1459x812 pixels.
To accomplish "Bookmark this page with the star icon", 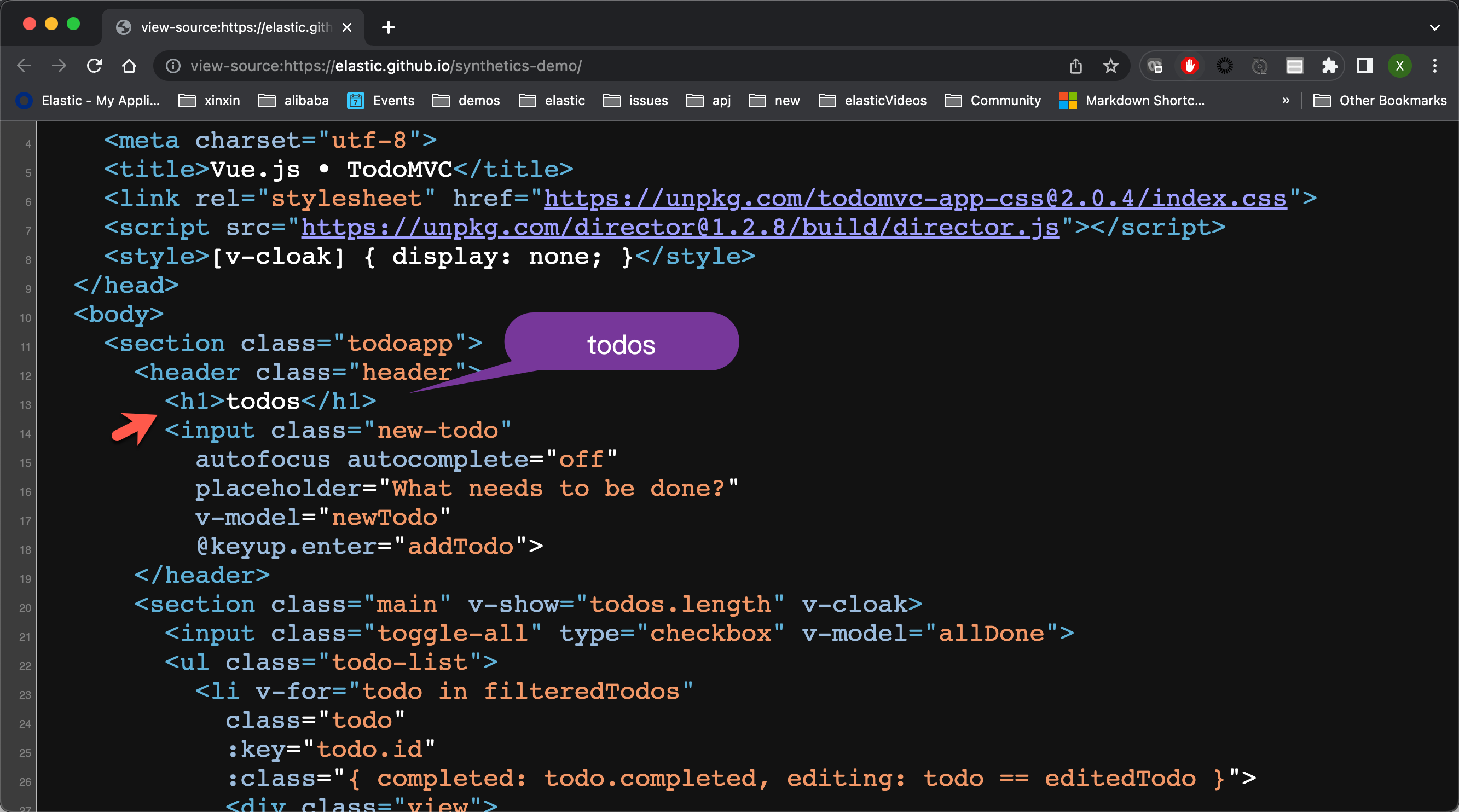I will pyautogui.click(x=1110, y=66).
